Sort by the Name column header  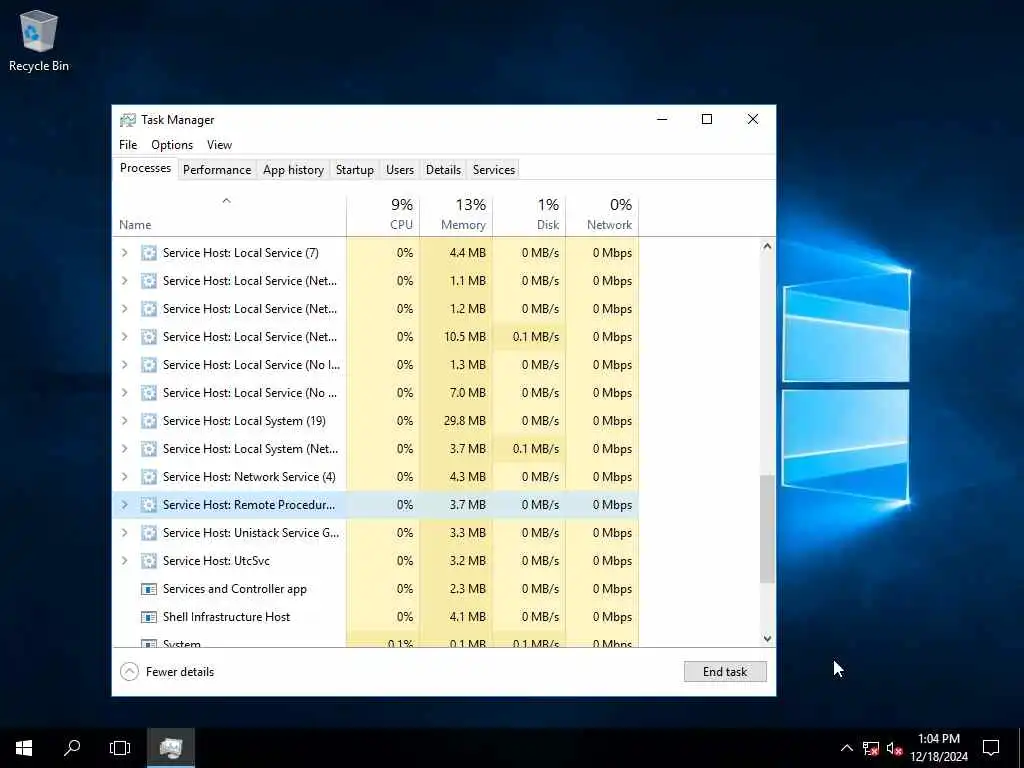229,214
